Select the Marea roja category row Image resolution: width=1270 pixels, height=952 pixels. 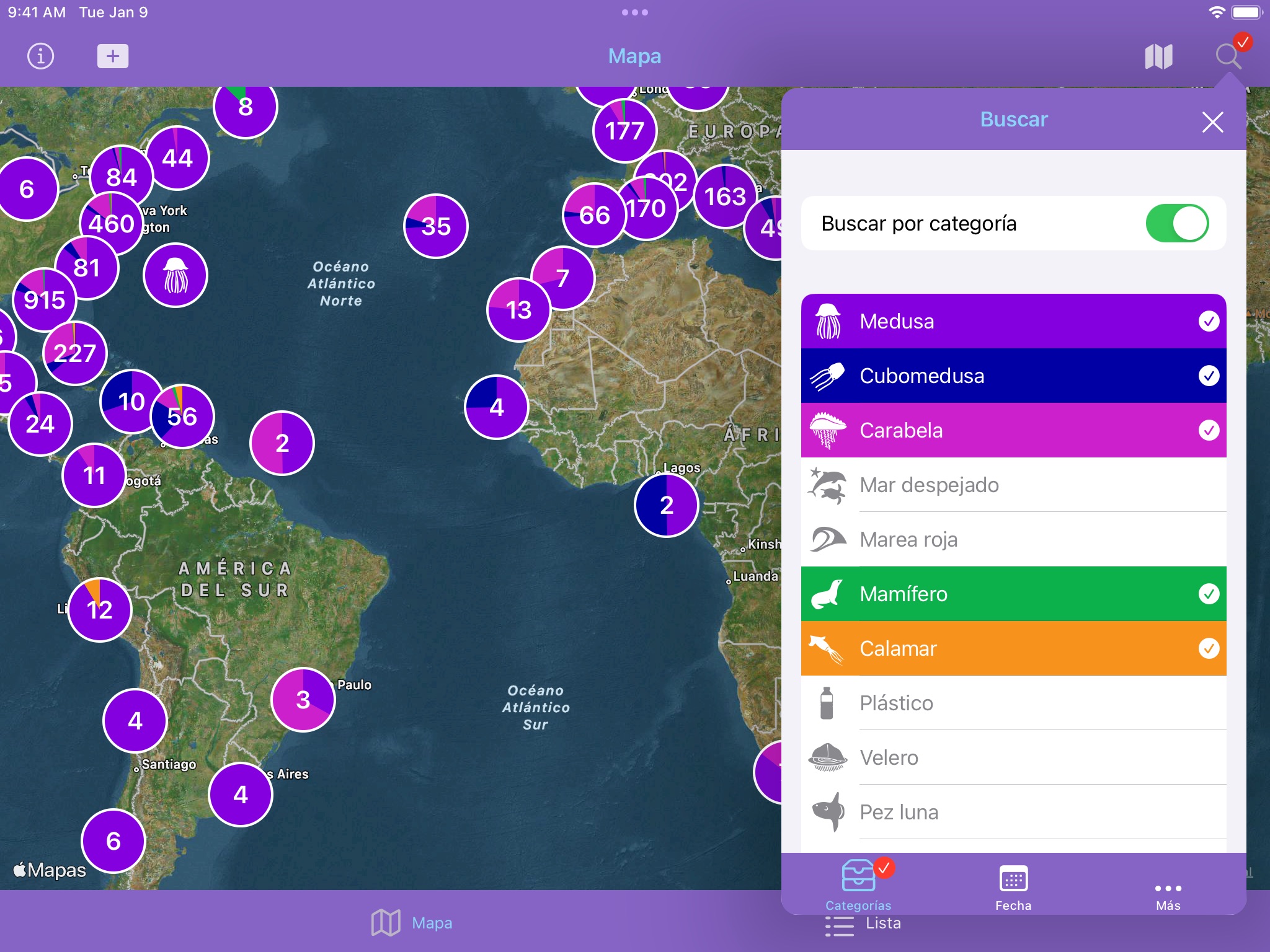point(1013,539)
